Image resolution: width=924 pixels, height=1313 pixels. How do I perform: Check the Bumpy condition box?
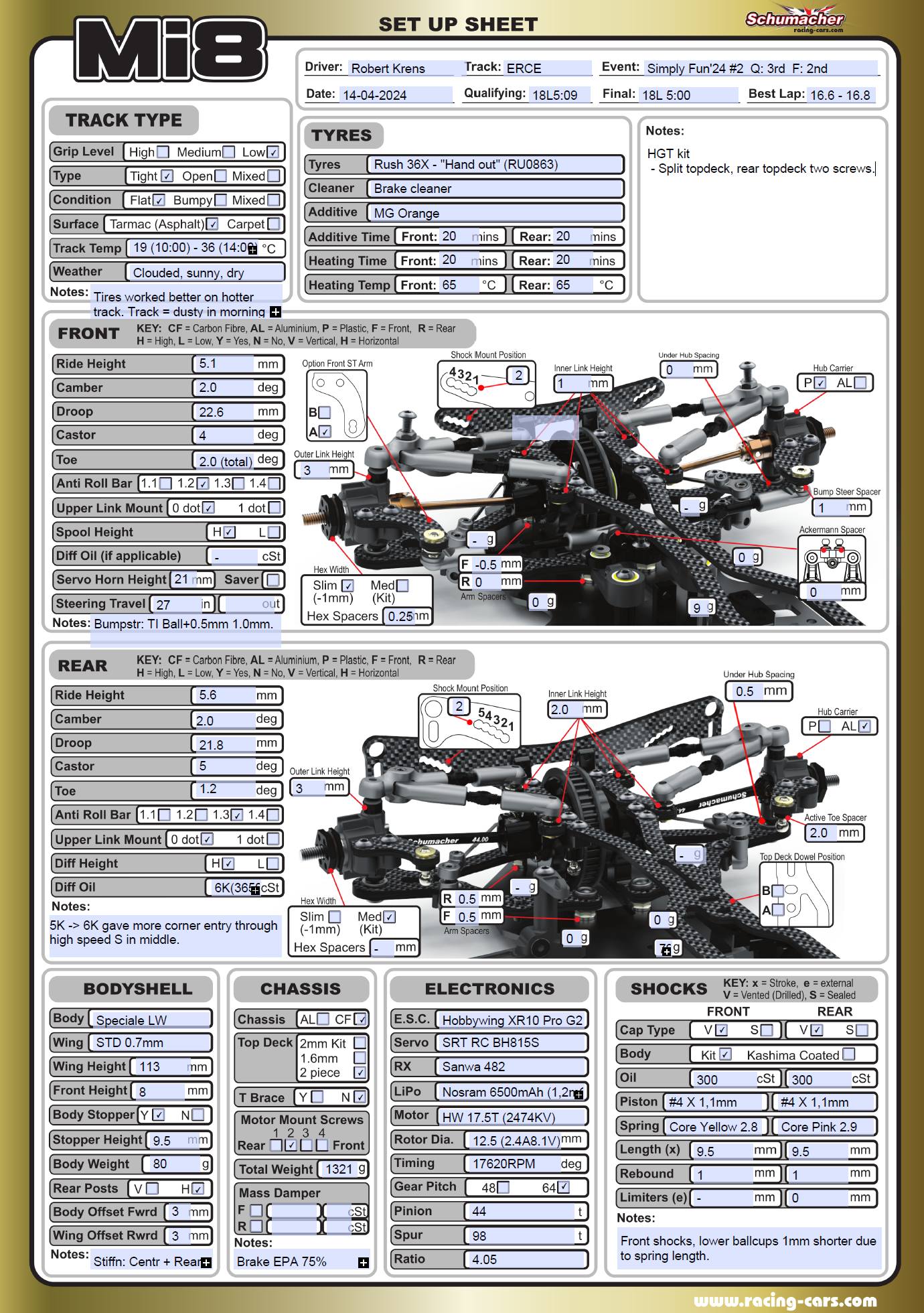(220, 200)
